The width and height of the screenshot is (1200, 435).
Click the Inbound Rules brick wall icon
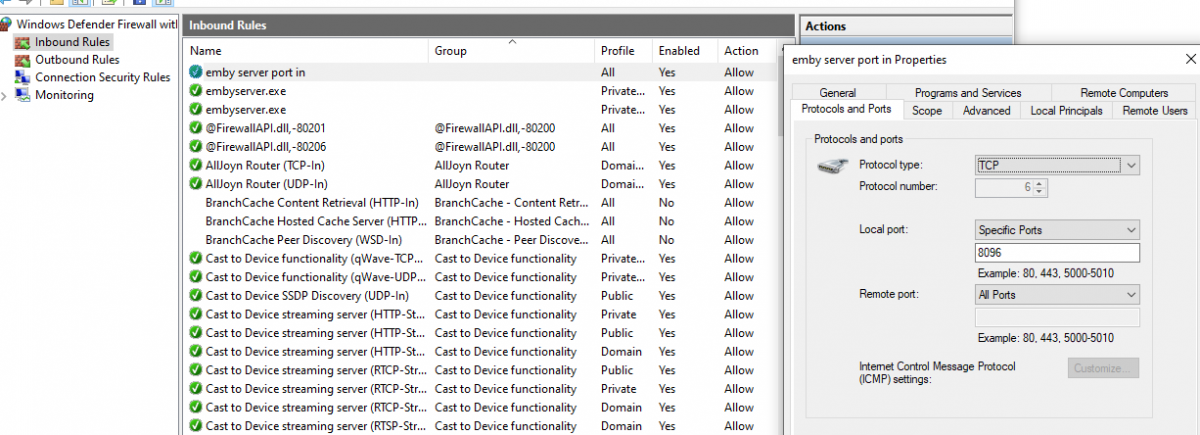[x=23, y=42]
